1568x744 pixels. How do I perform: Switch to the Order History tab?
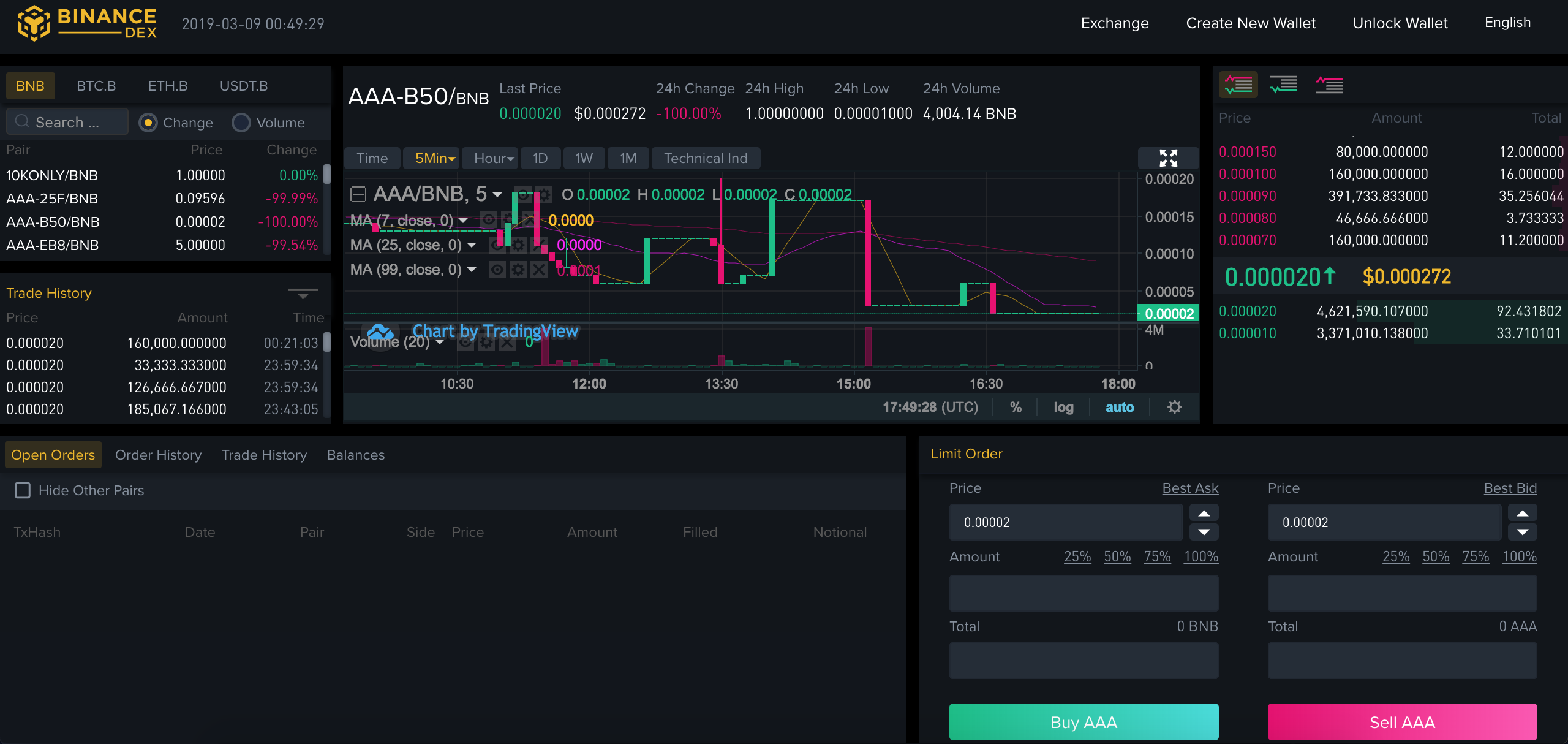point(158,455)
